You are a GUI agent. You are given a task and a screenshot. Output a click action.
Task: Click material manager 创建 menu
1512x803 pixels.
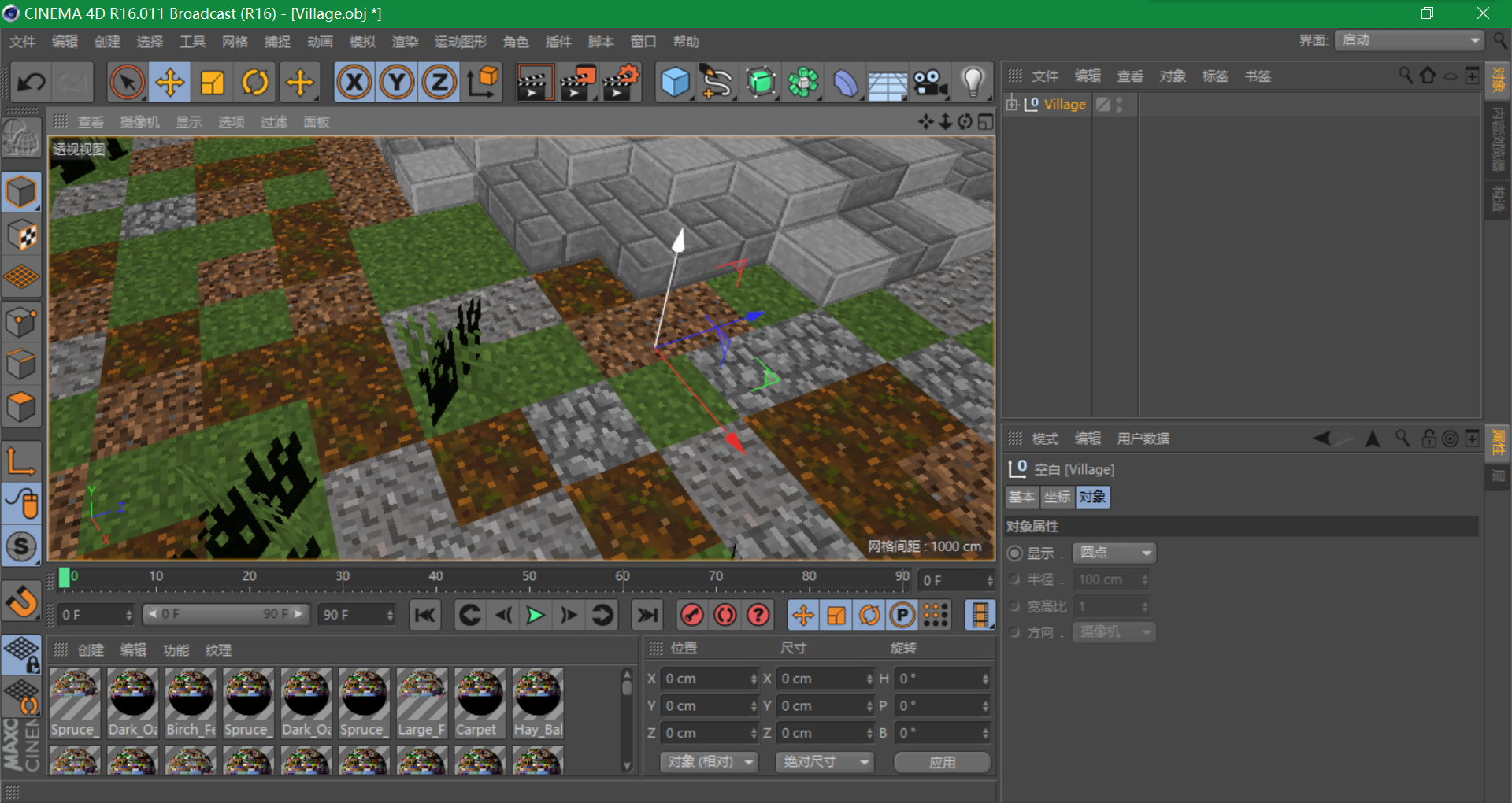point(91,650)
